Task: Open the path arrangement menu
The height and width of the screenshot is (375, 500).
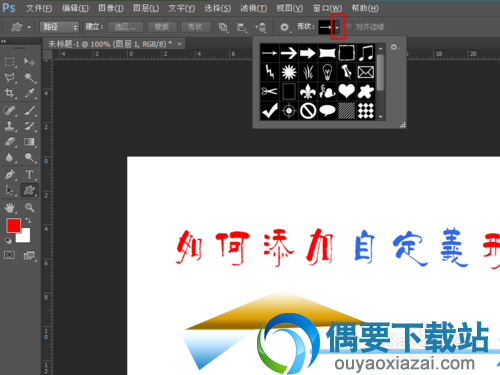Action: point(261,27)
